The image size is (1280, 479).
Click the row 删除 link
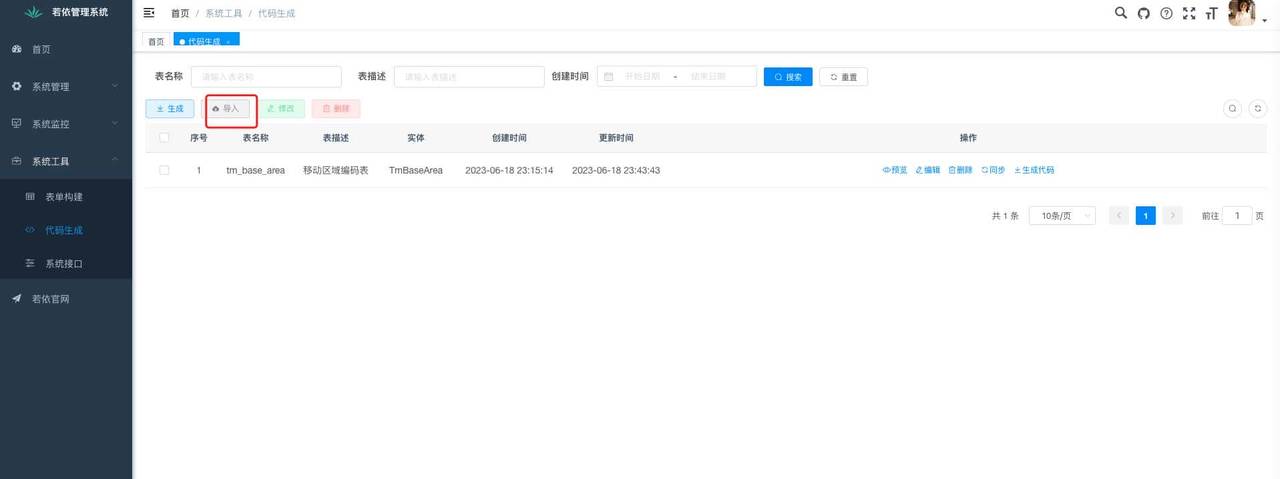point(960,170)
